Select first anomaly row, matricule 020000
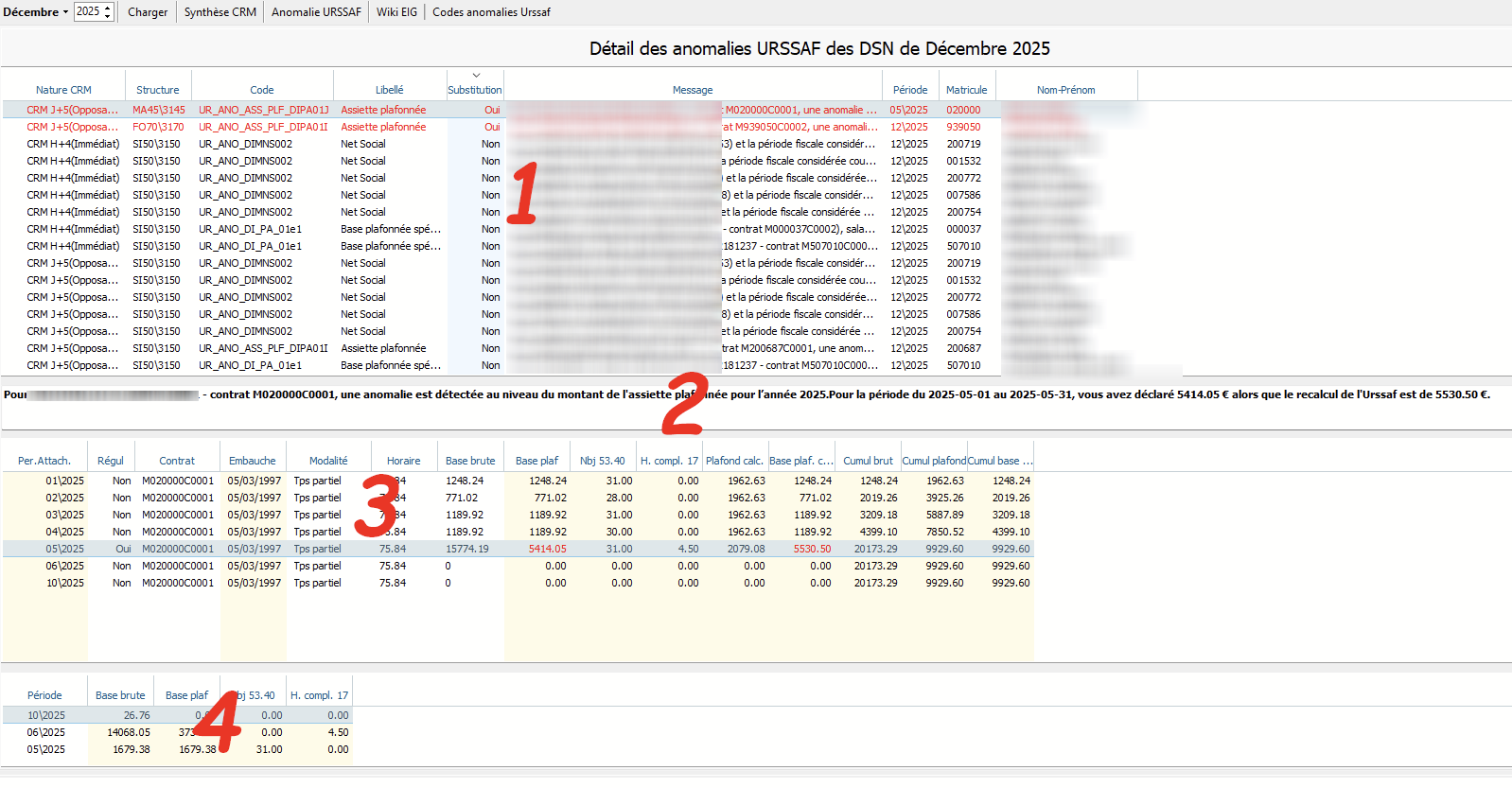This screenshot has width=1512, height=788. coord(963,110)
